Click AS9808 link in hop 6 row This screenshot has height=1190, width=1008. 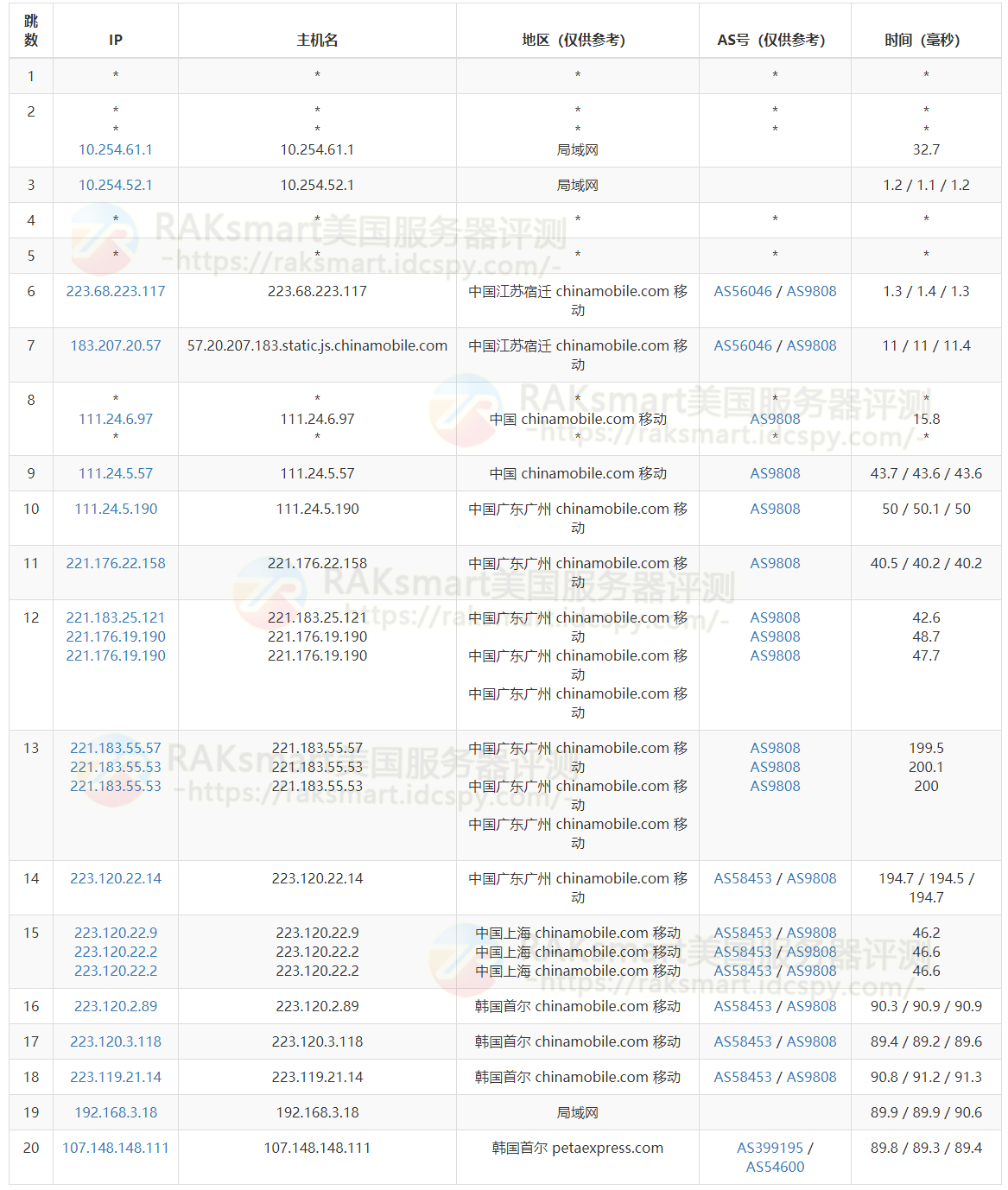click(x=811, y=291)
